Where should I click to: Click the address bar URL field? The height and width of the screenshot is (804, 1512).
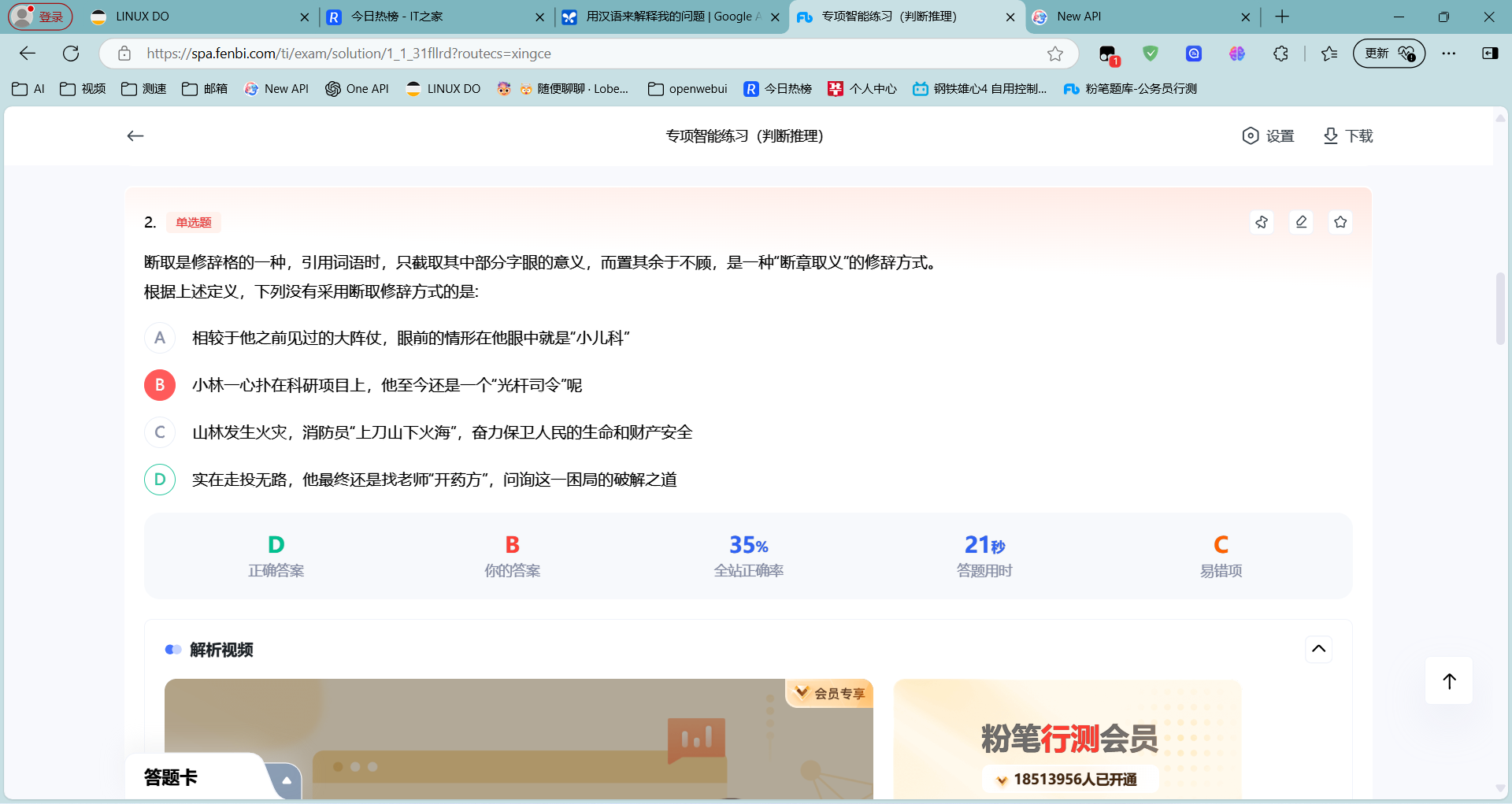(x=591, y=54)
